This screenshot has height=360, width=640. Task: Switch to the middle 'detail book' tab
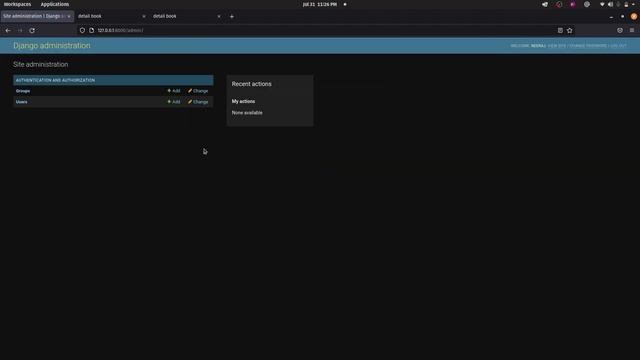(x=111, y=16)
